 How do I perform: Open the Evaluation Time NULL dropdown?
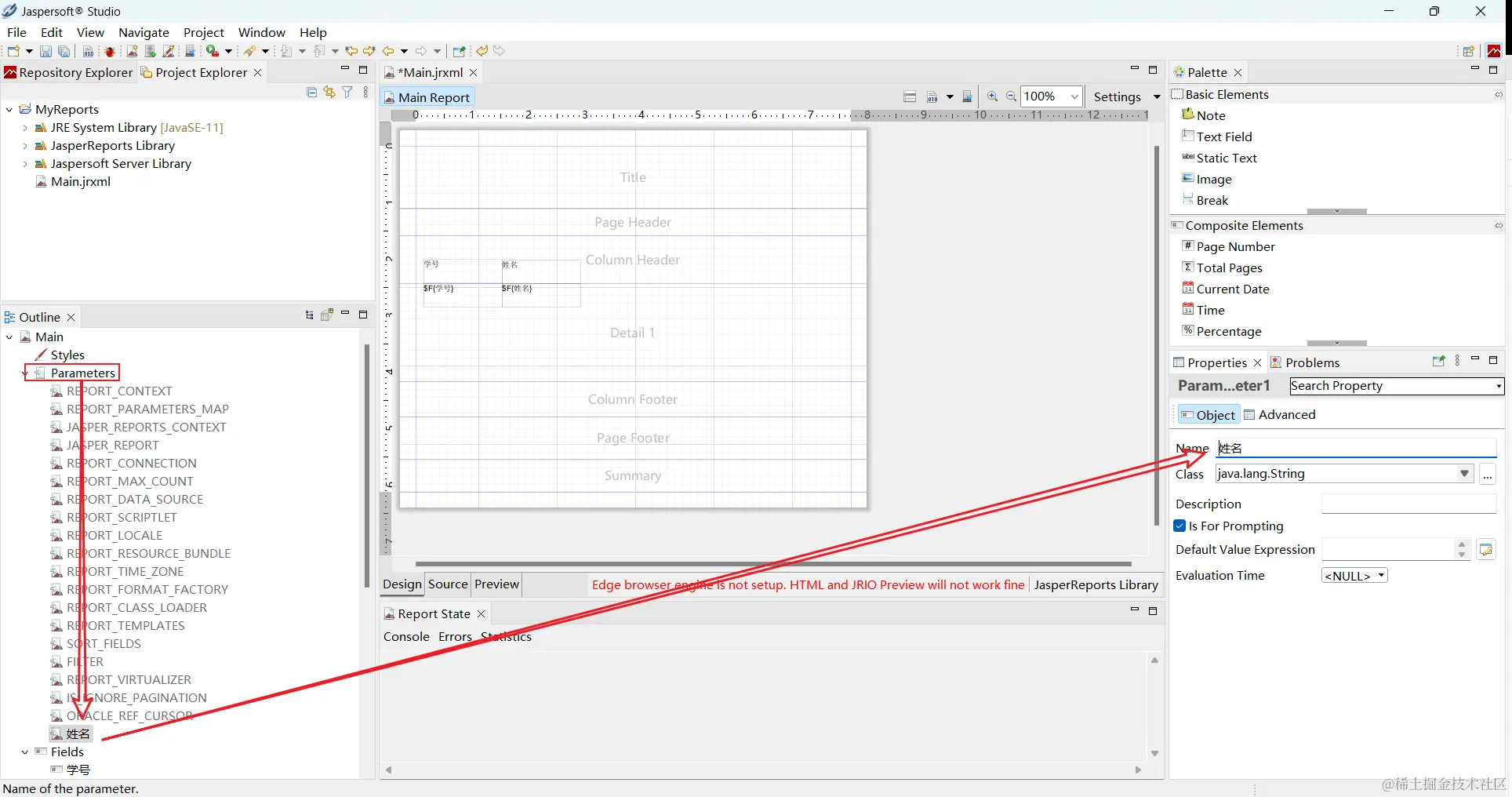(x=1355, y=576)
